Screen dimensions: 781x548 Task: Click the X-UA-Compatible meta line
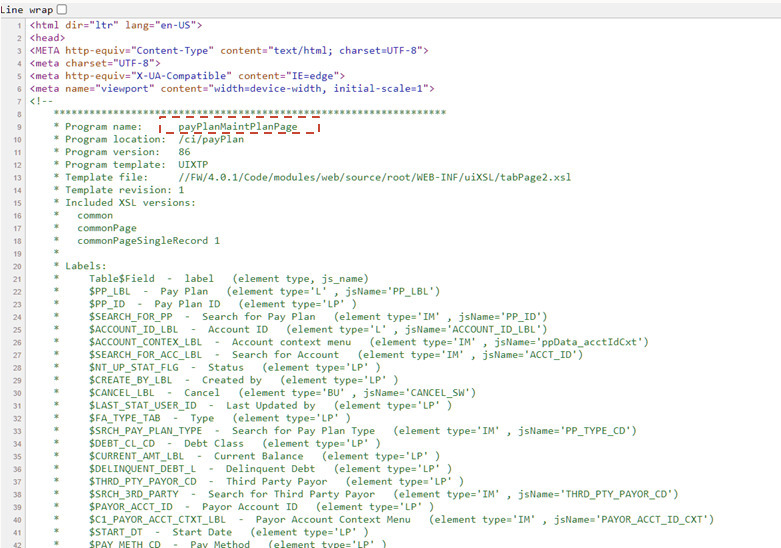pos(187,76)
